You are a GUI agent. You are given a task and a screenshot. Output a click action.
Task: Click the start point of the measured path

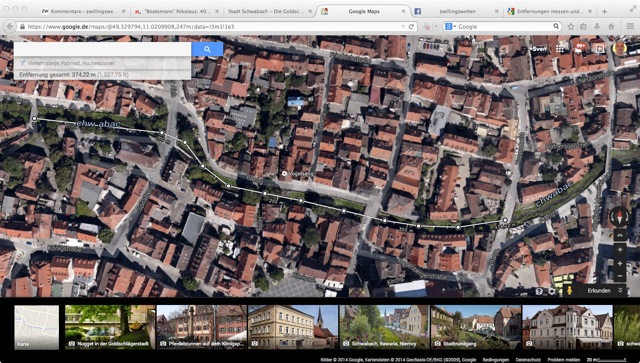pos(34,118)
